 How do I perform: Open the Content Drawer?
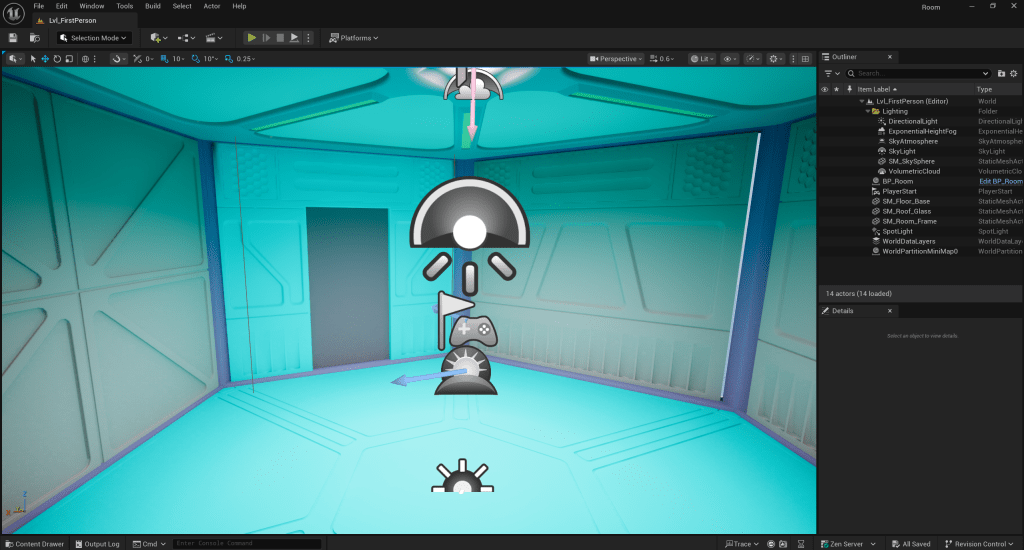click(34, 544)
